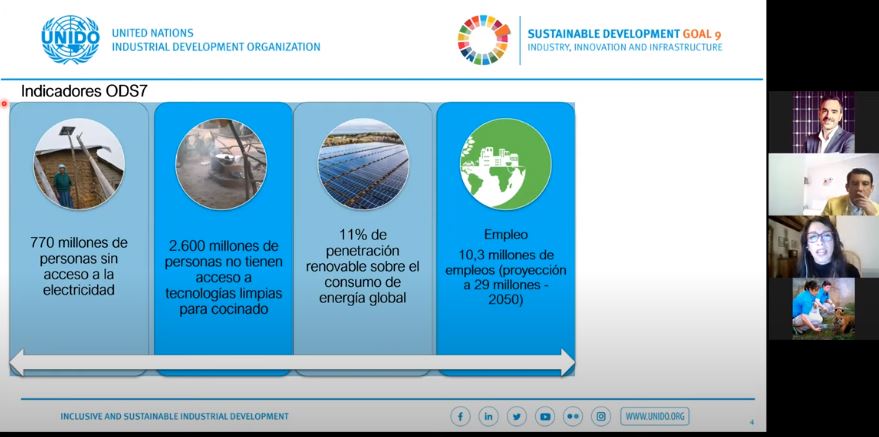Follow the WWW.UNIDO.ORG link
Screen dimensions: 879x437
[655, 416]
